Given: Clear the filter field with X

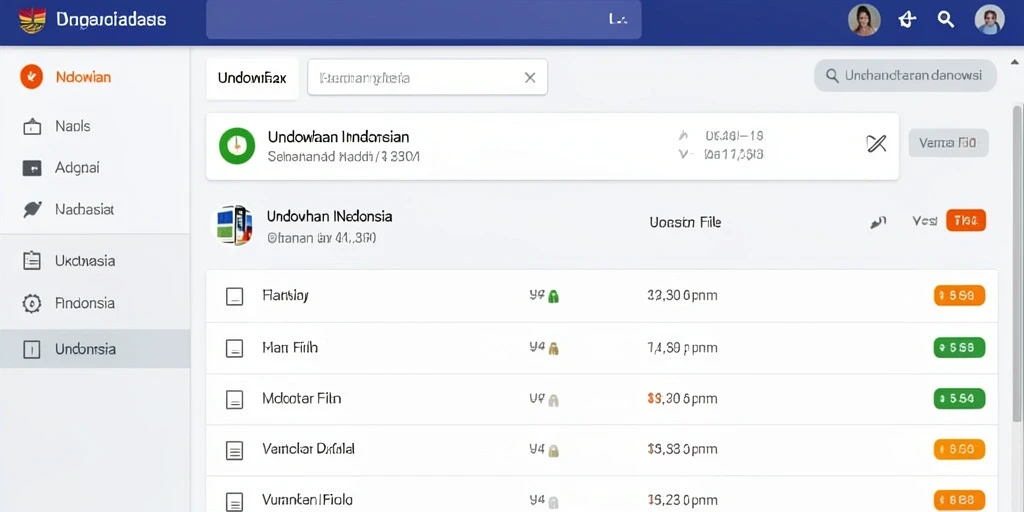Looking at the screenshot, I should point(530,78).
